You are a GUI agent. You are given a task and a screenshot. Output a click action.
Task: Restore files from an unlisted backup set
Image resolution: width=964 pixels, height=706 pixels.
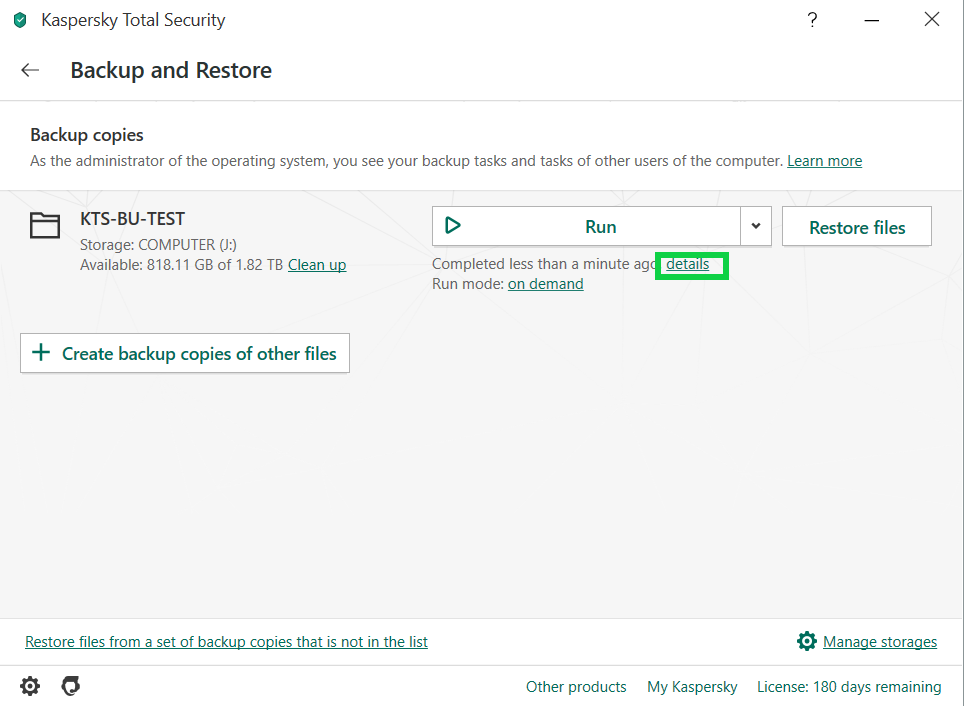(x=226, y=642)
